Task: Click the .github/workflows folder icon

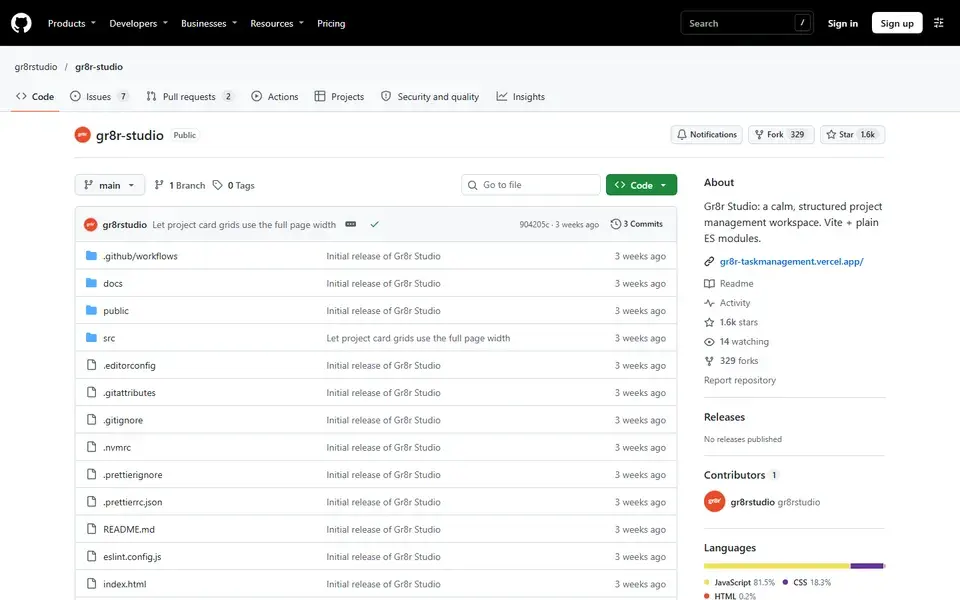Action: pyautogui.click(x=91, y=255)
